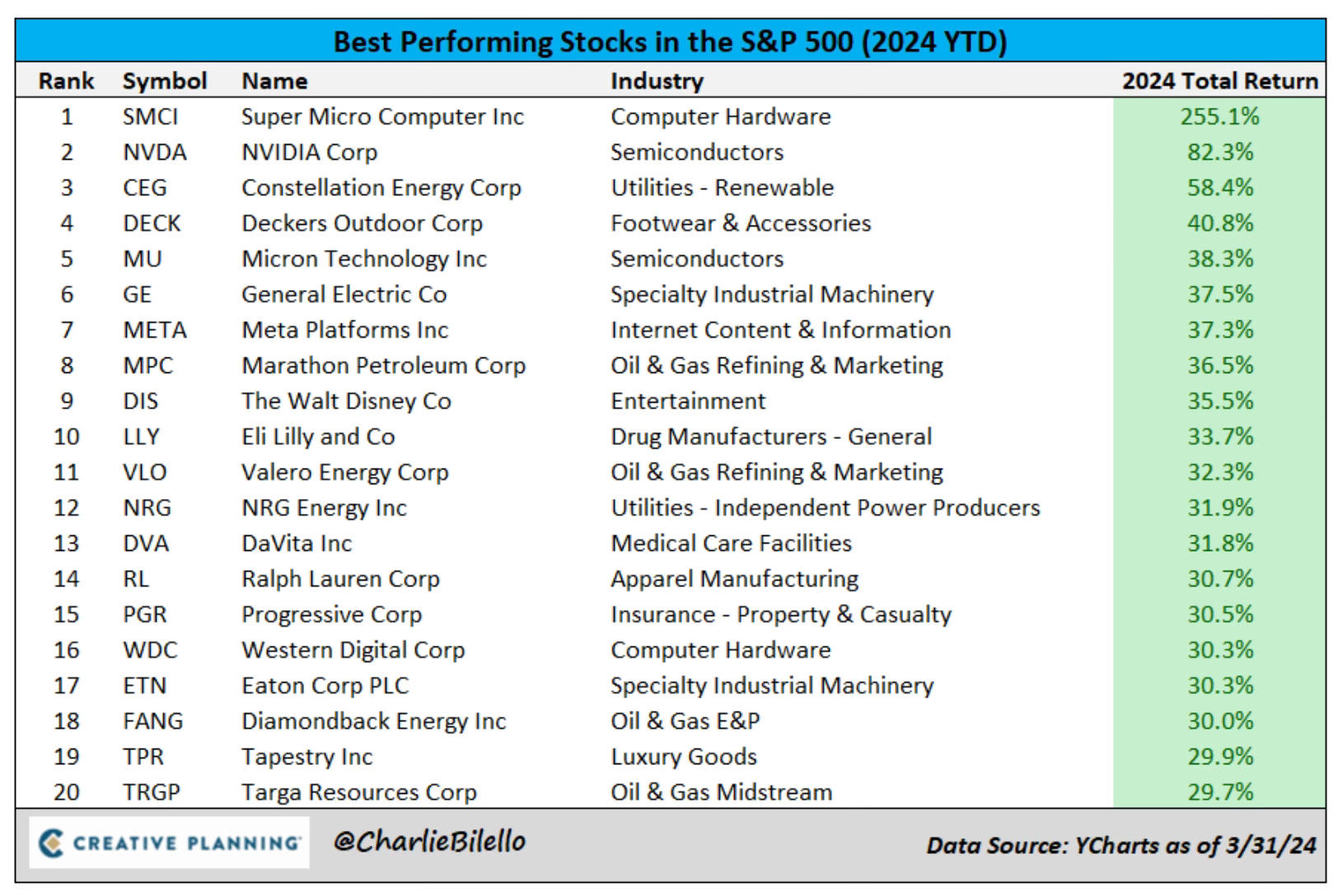
Task: Click the @CharlieBilello handle
Action: pos(429,841)
